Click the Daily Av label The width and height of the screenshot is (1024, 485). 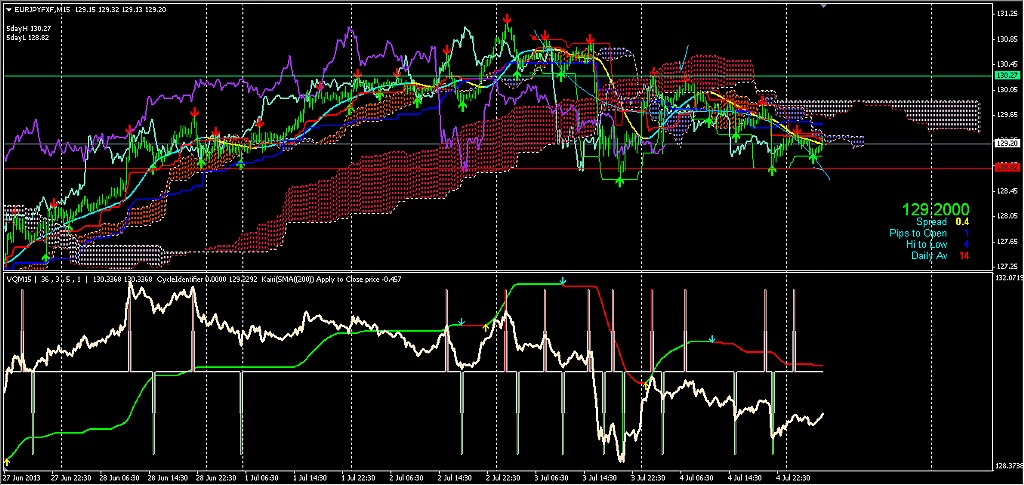pyautogui.click(x=929, y=255)
